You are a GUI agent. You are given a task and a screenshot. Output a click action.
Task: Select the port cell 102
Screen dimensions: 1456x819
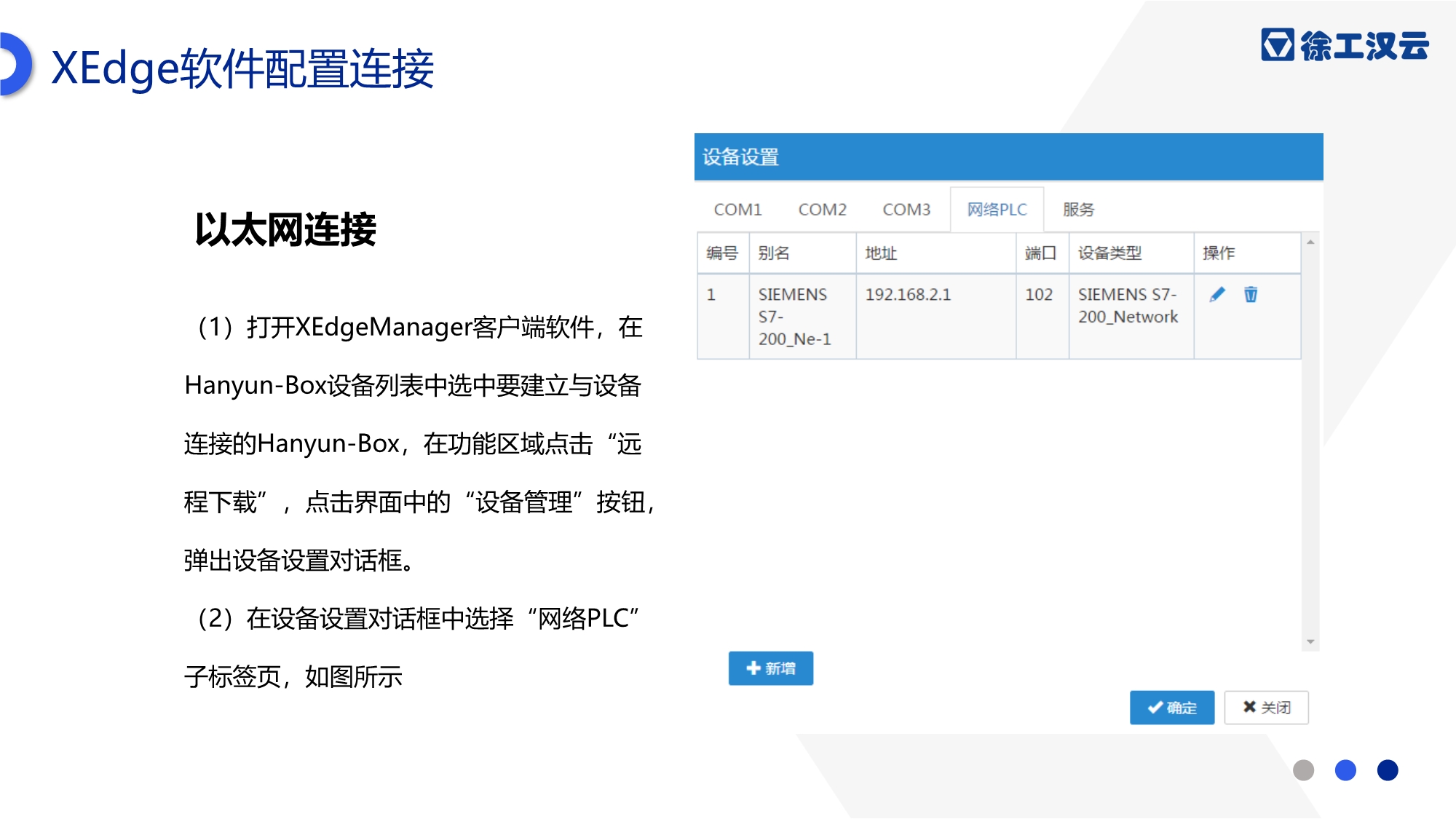[x=1042, y=317]
